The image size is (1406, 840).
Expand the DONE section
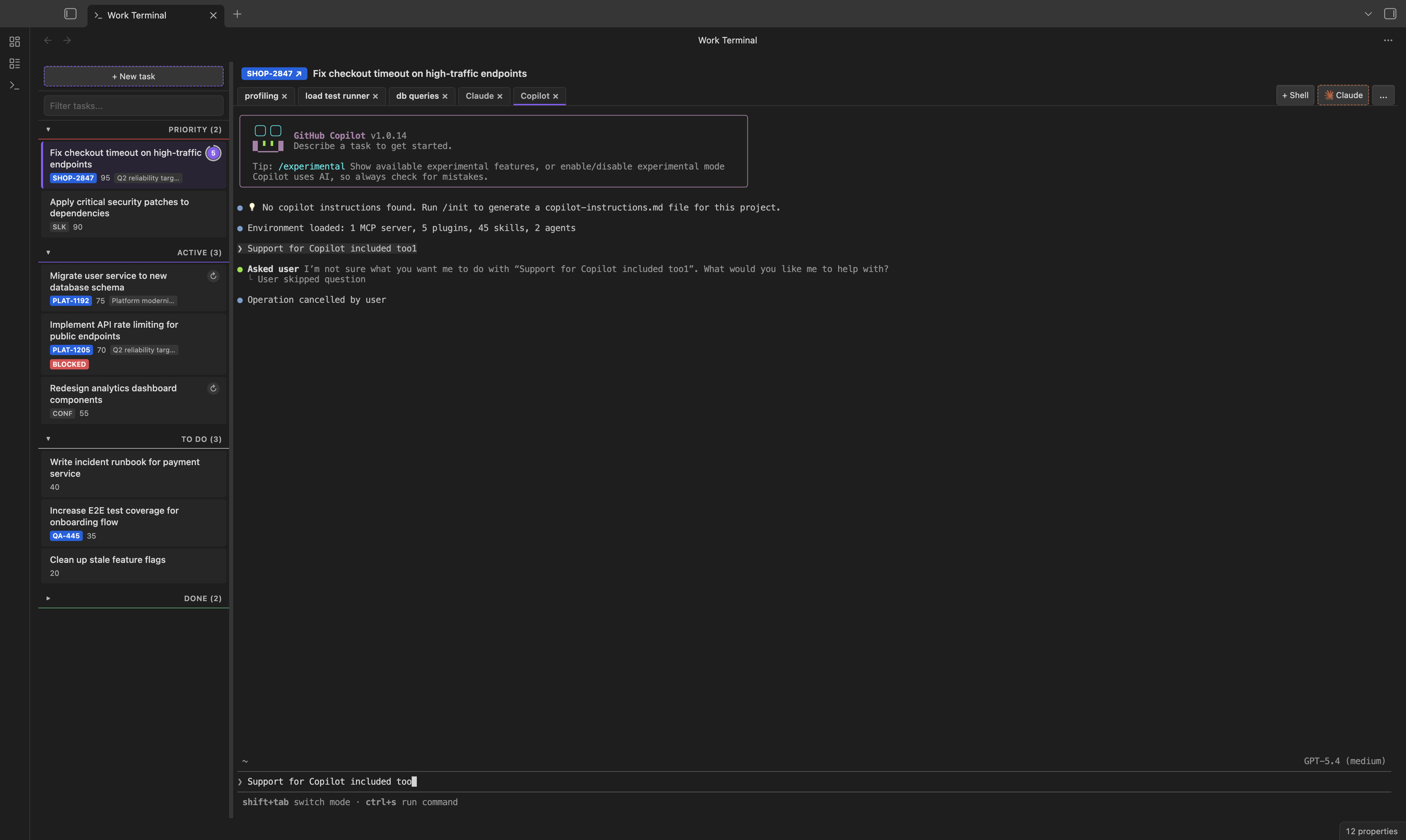(48, 598)
